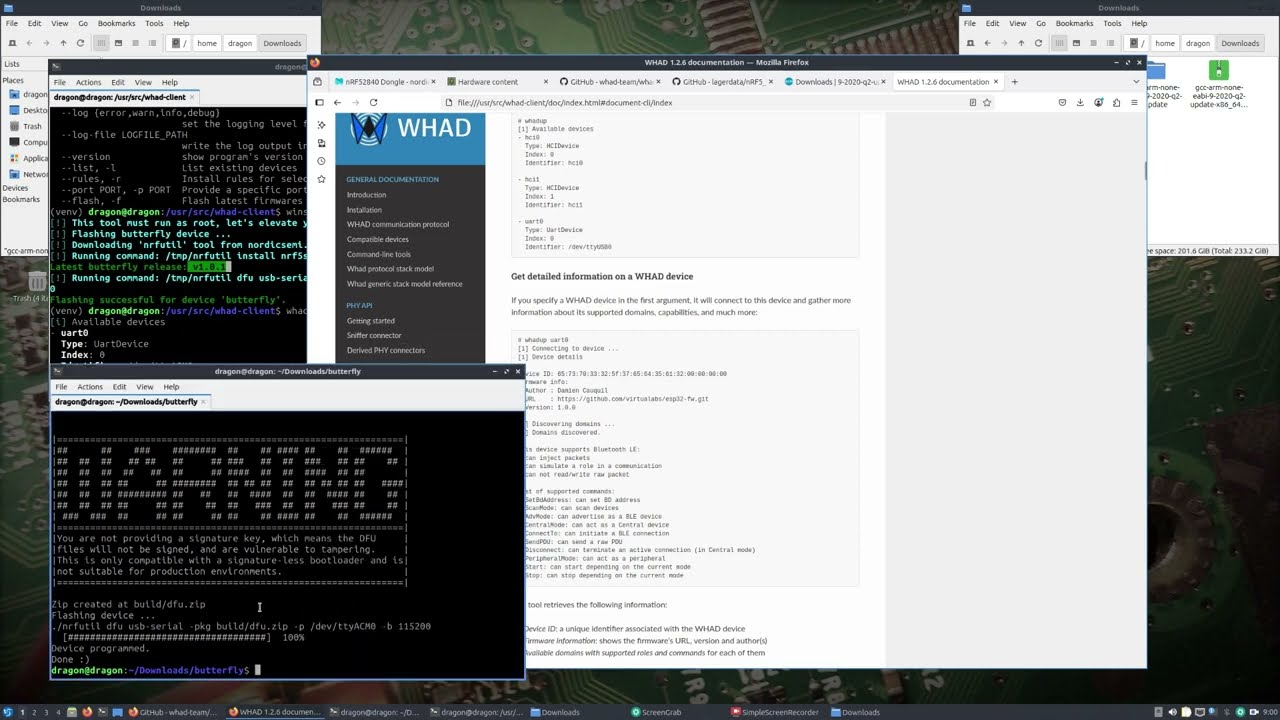The width and height of the screenshot is (1280, 720).
Task: Switch to Downloads 9-2020-q2 browser tab
Action: 835,82
